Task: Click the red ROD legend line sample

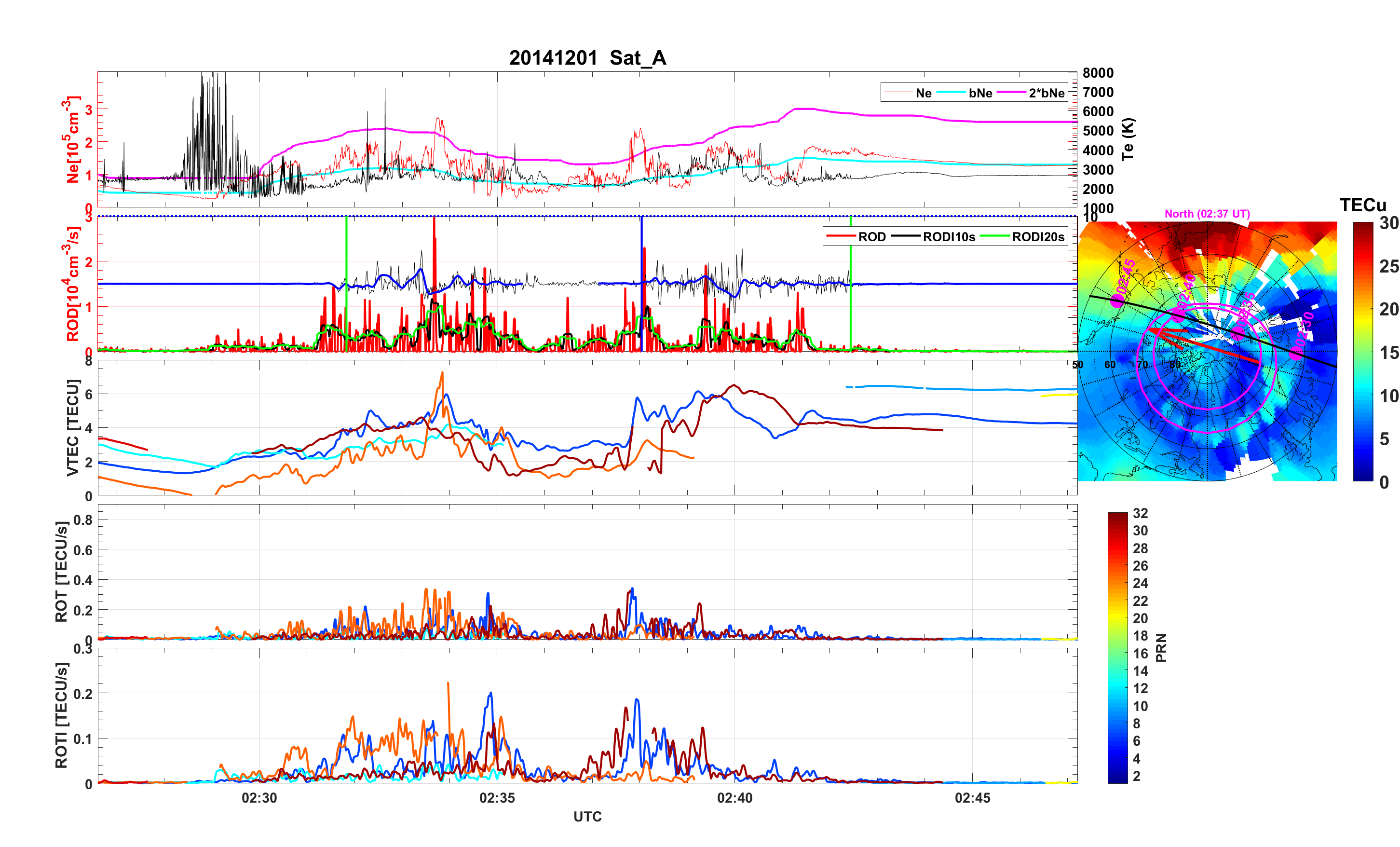Action: 841,236
